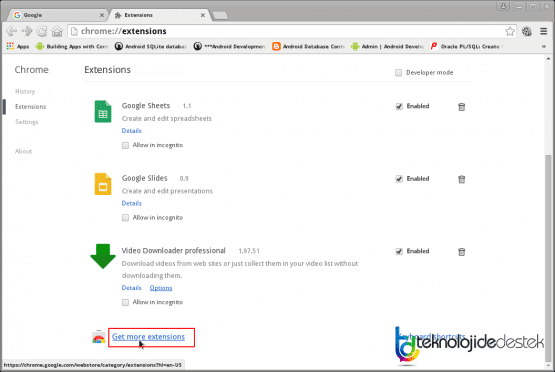The height and width of the screenshot is (372, 555).
Task: Open the user profile button in the title bar
Action: [503, 6]
